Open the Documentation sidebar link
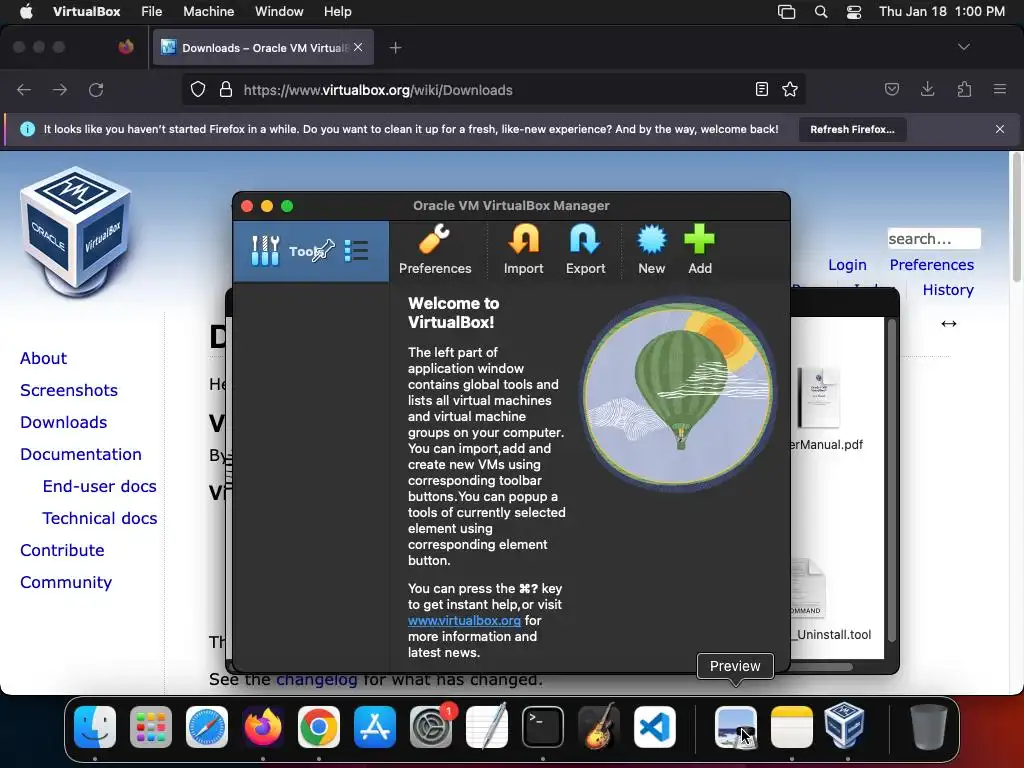The image size is (1024, 768). click(80, 454)
